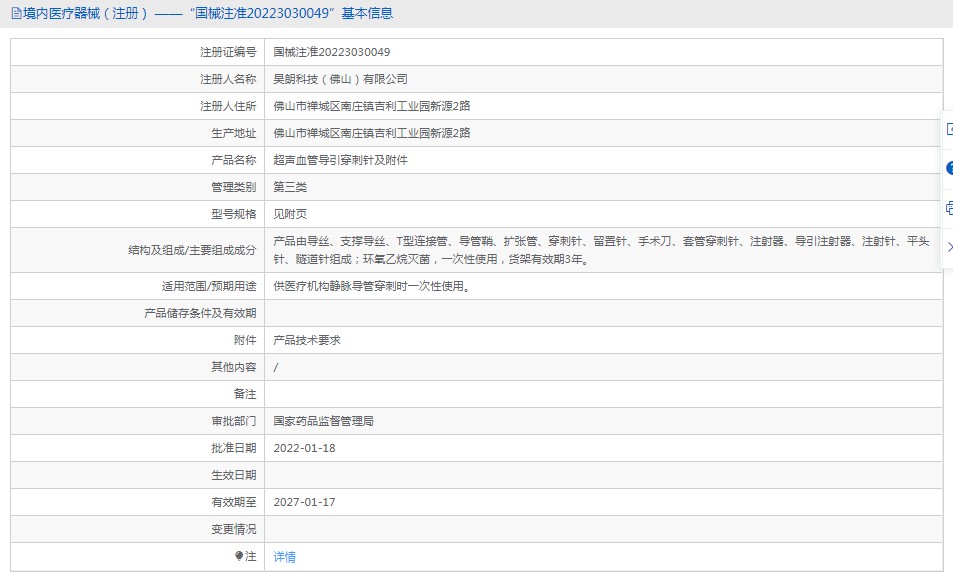Click the 适用范围/预期用途 row label
This screenshot has height=579, width=953.
(x=209, y=286)
